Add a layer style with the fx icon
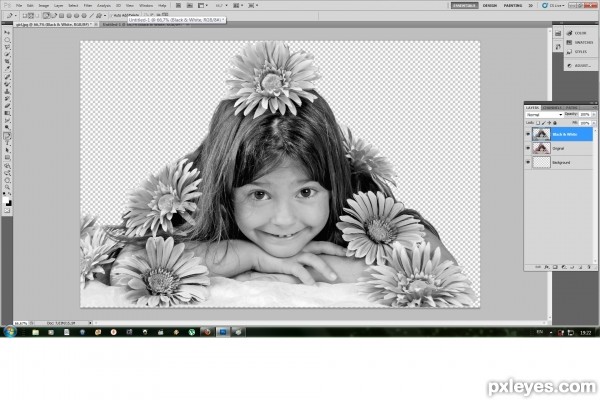The image size is (600, 400). [x=546, y=267]
